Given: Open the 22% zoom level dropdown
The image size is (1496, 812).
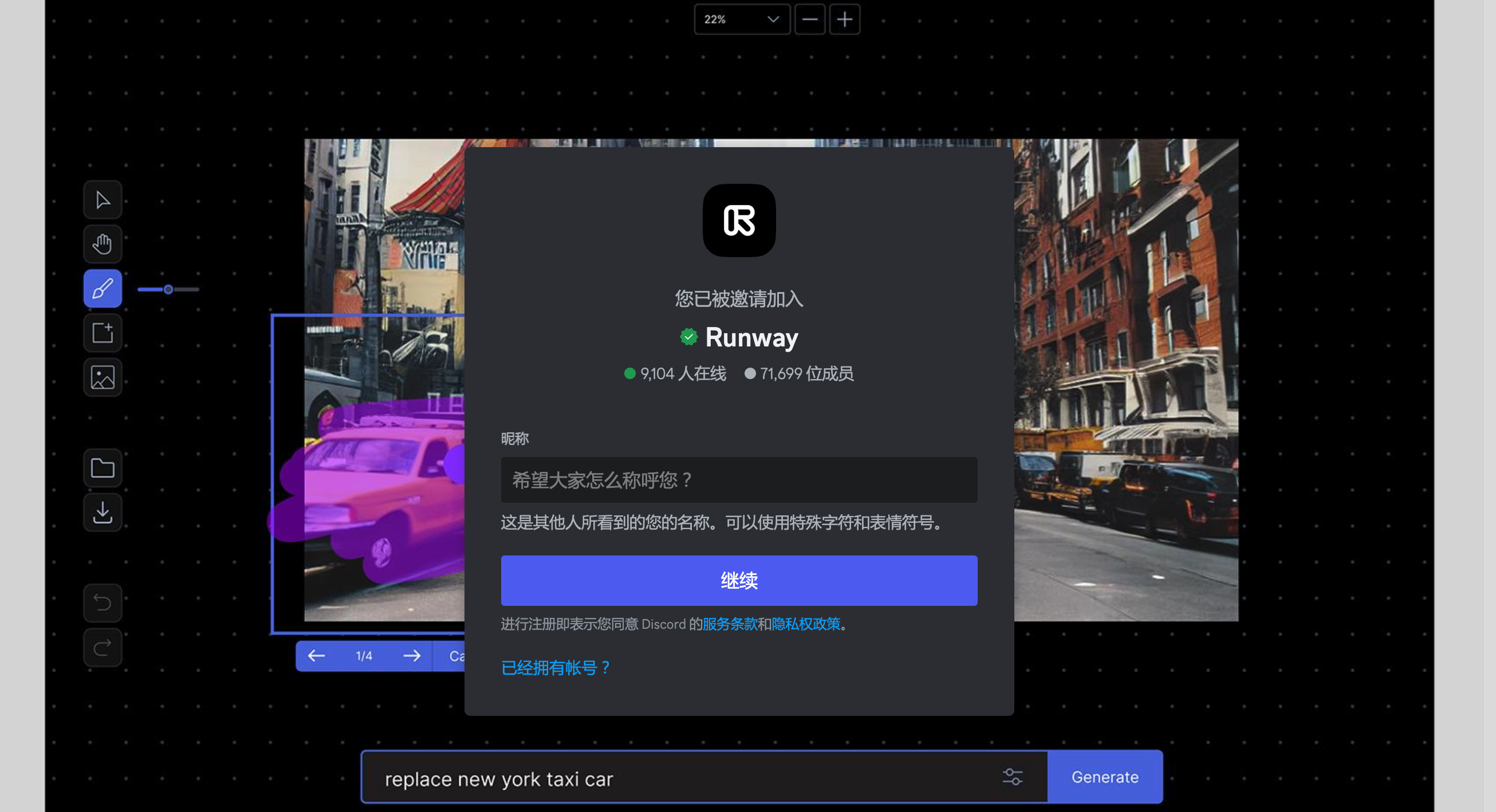Looking at the screenshot, I should pos(742,19).
